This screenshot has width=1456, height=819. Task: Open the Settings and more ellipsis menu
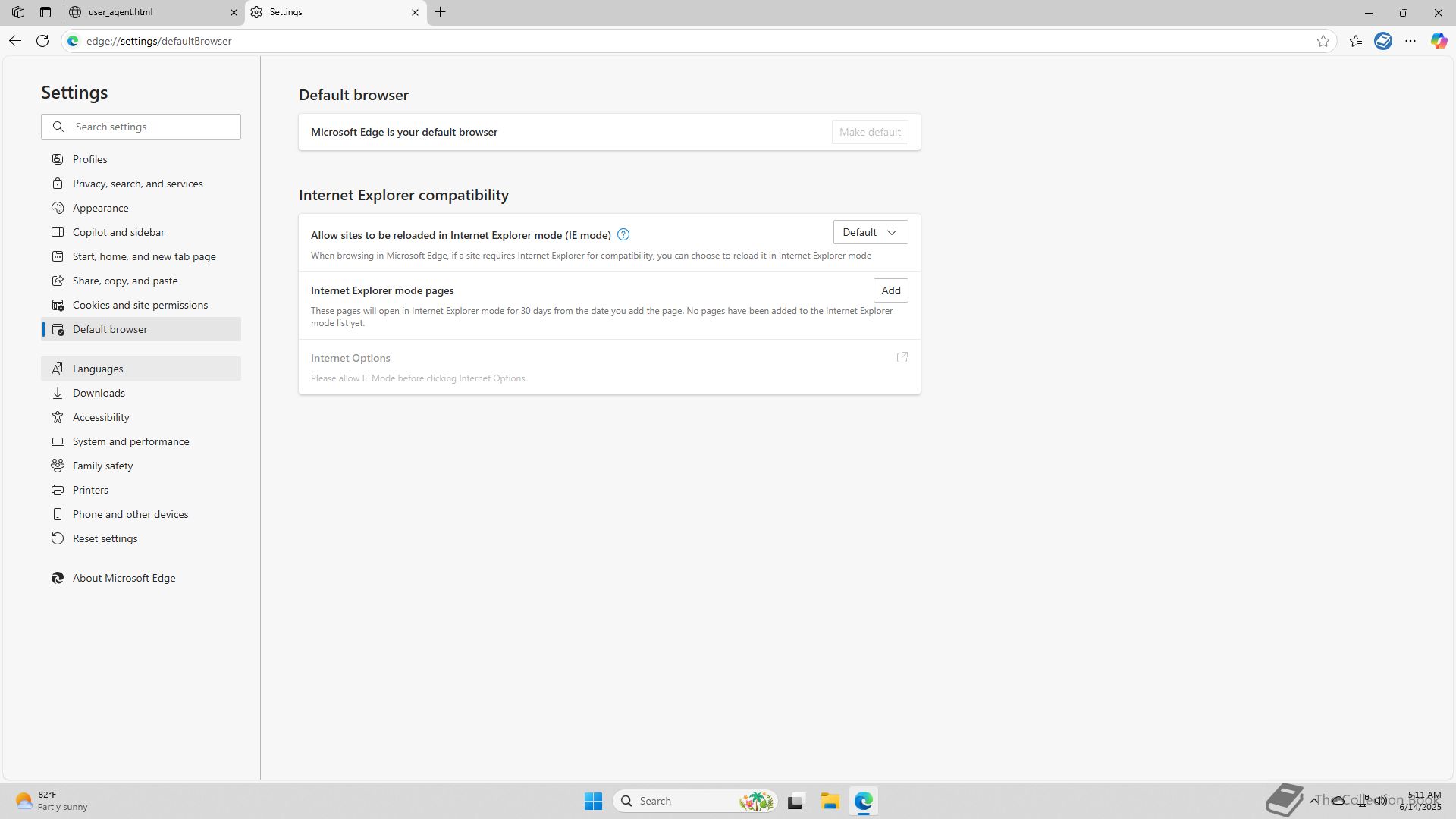coord(1410,41)
